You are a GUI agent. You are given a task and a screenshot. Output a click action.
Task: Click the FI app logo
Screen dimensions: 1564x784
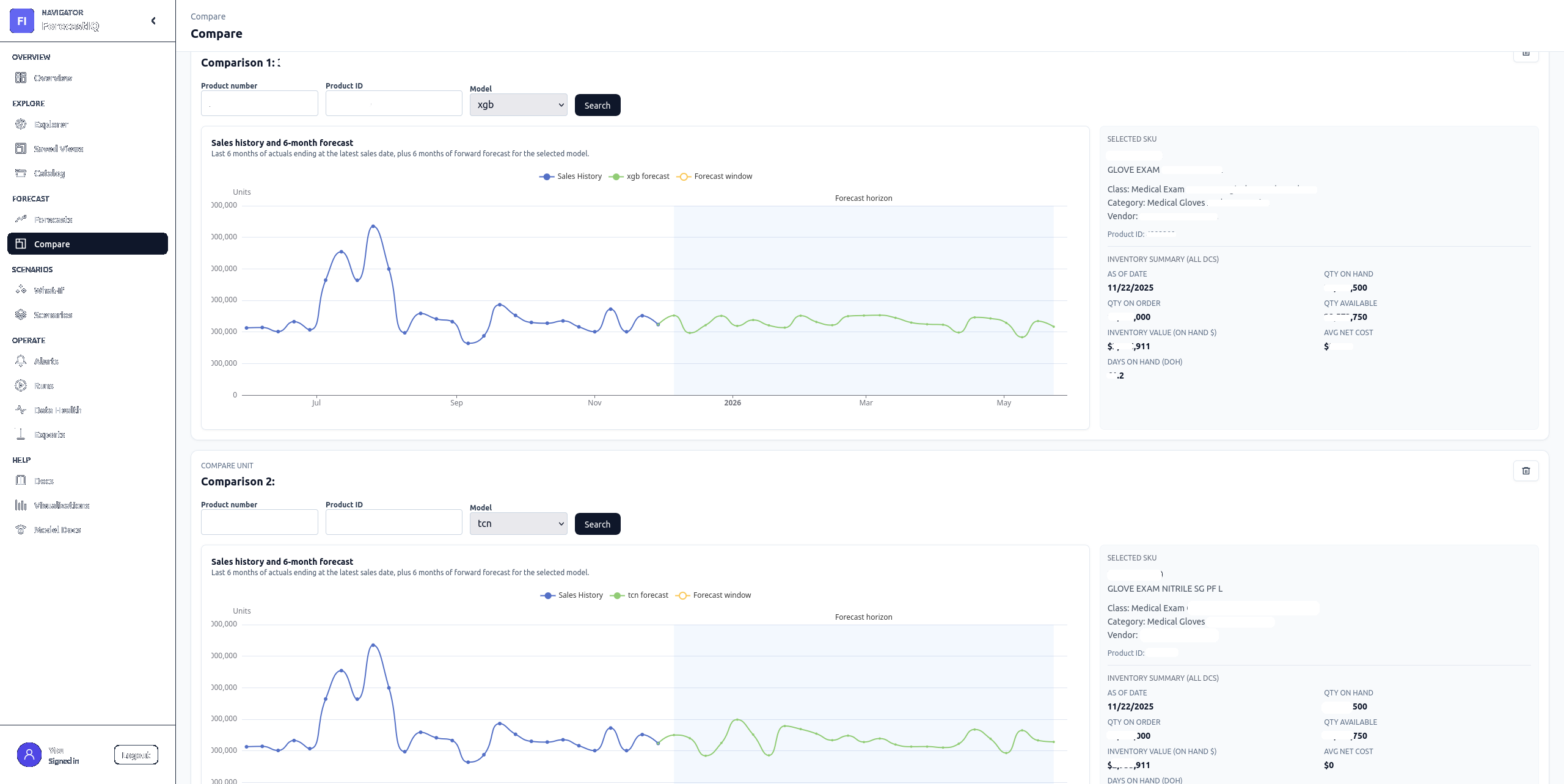tap(21, 21)
